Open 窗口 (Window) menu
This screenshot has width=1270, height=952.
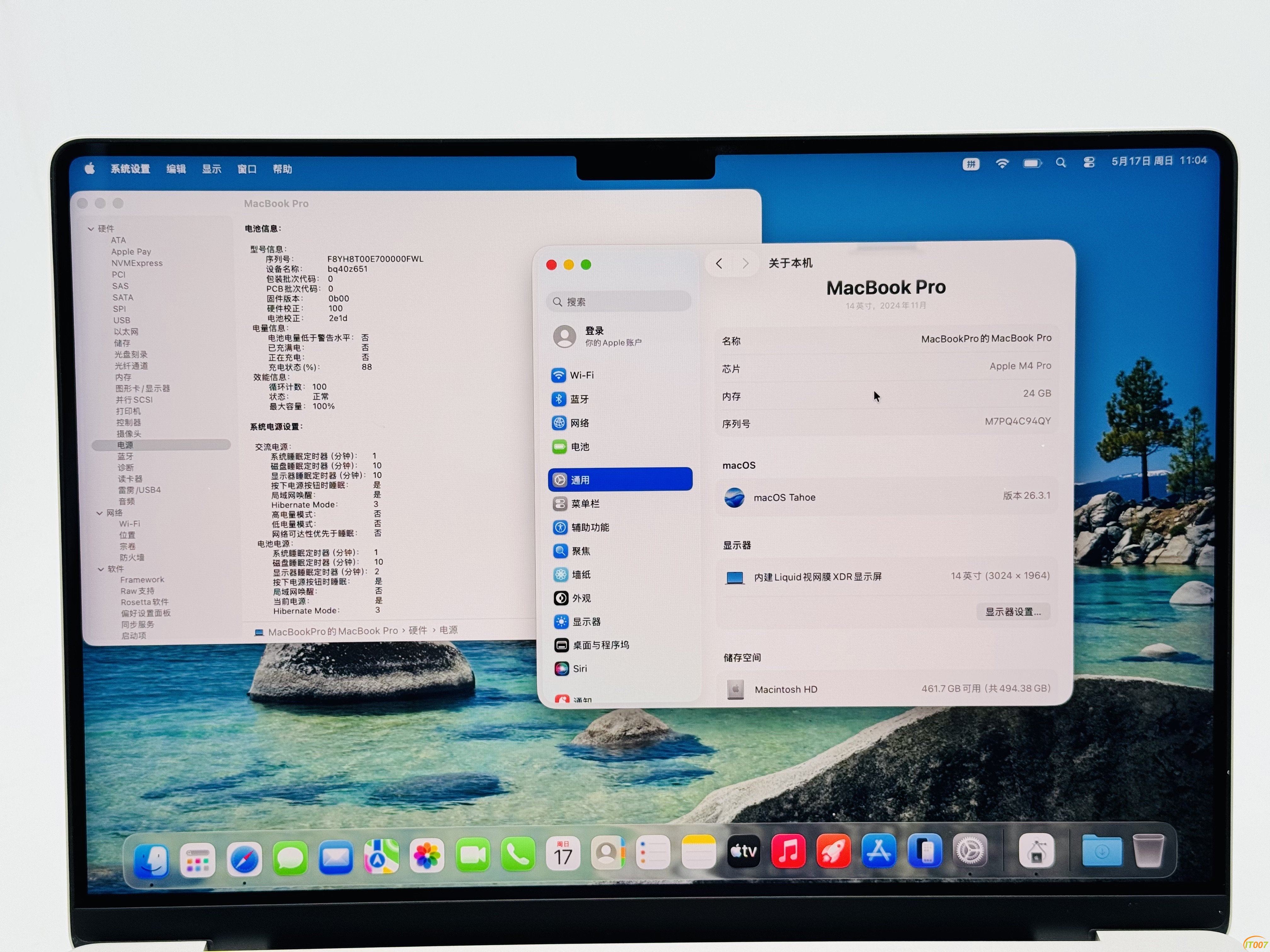(247, 169)
